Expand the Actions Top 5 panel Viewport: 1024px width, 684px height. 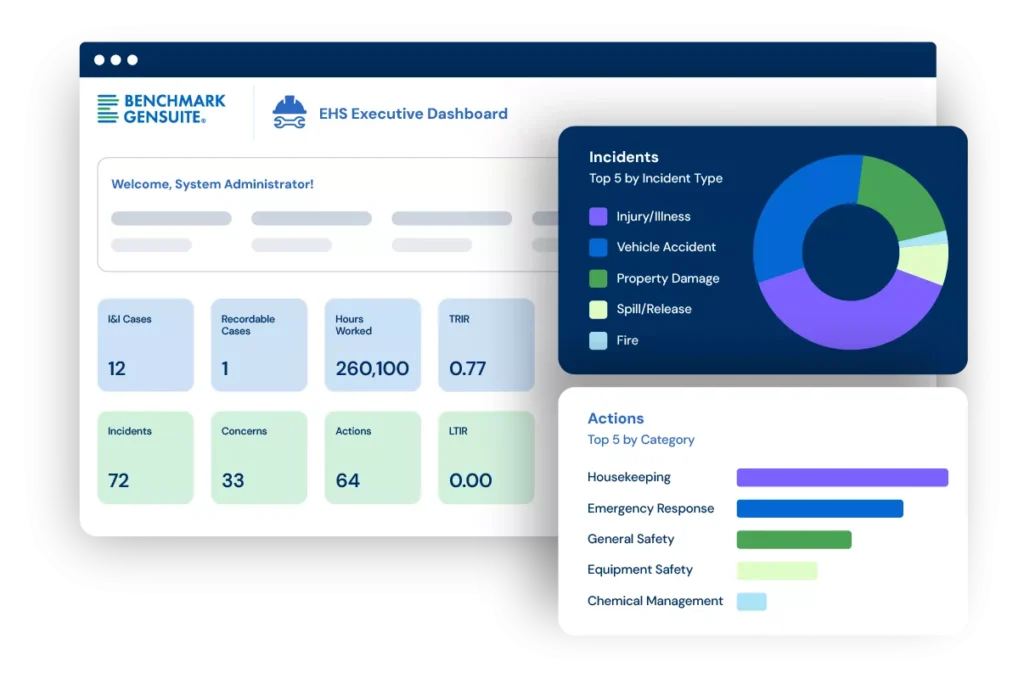tap(615, 418)
